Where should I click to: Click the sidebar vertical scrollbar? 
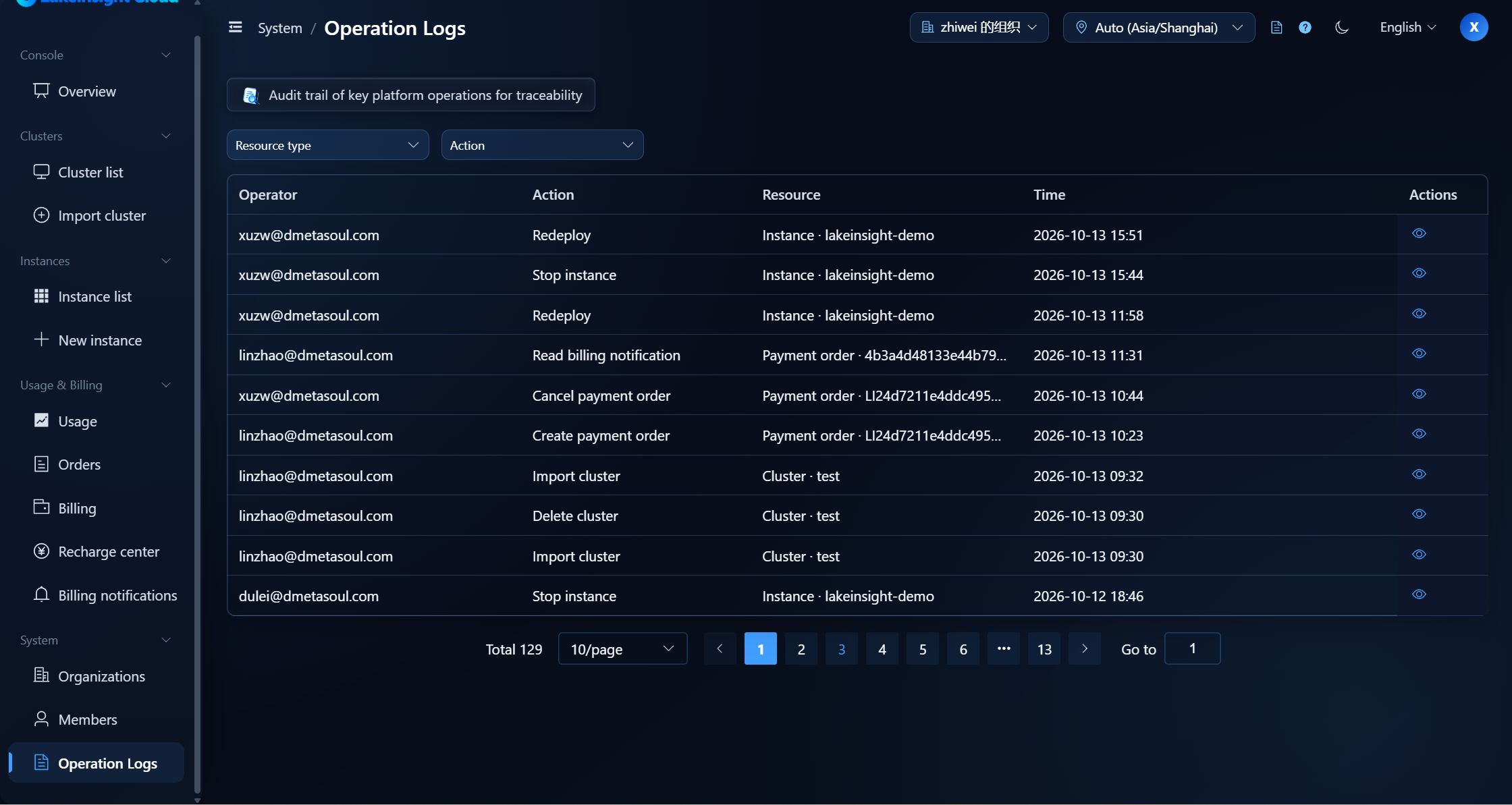pyautogui.click(x=197, y=415)
